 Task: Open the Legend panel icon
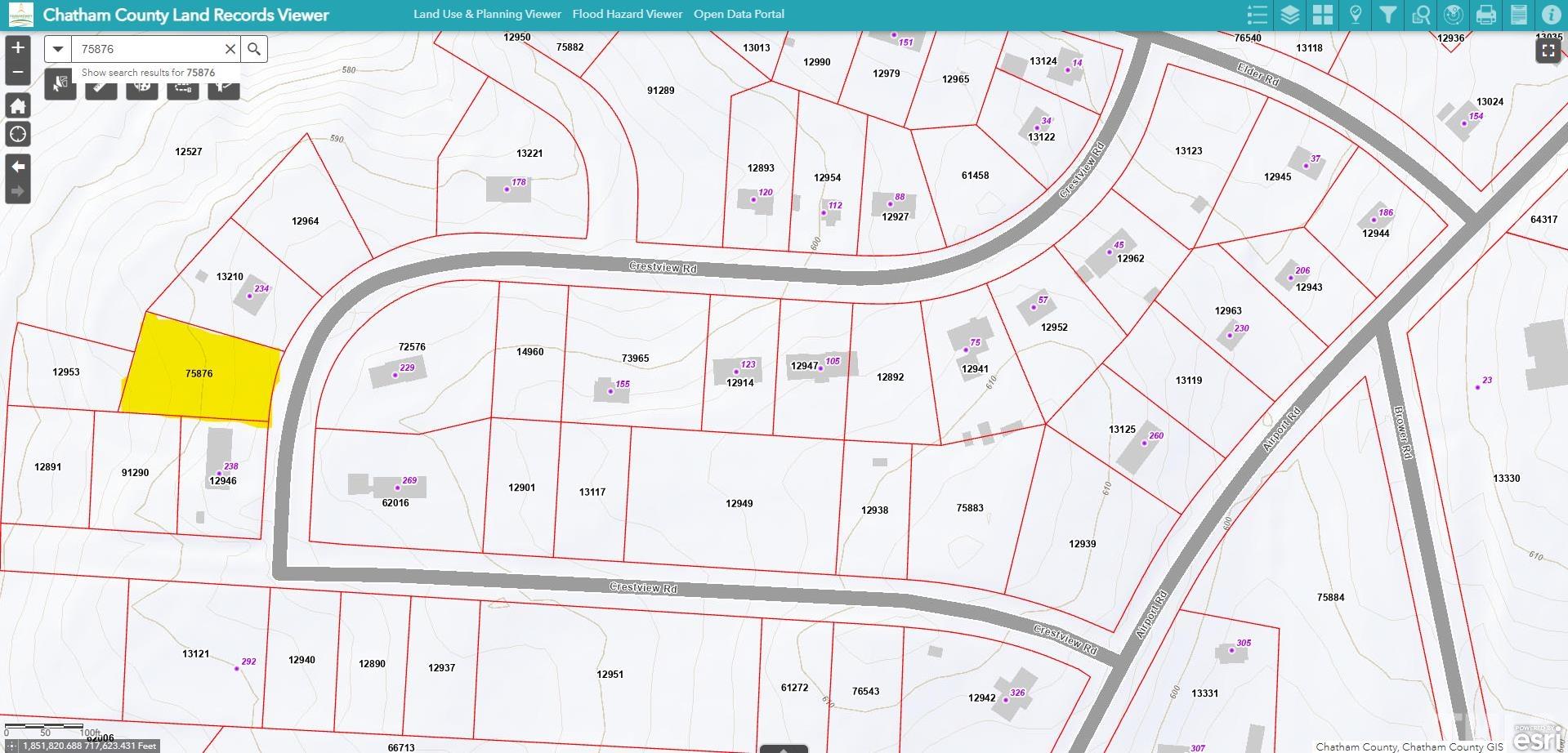pos(1257,15)
